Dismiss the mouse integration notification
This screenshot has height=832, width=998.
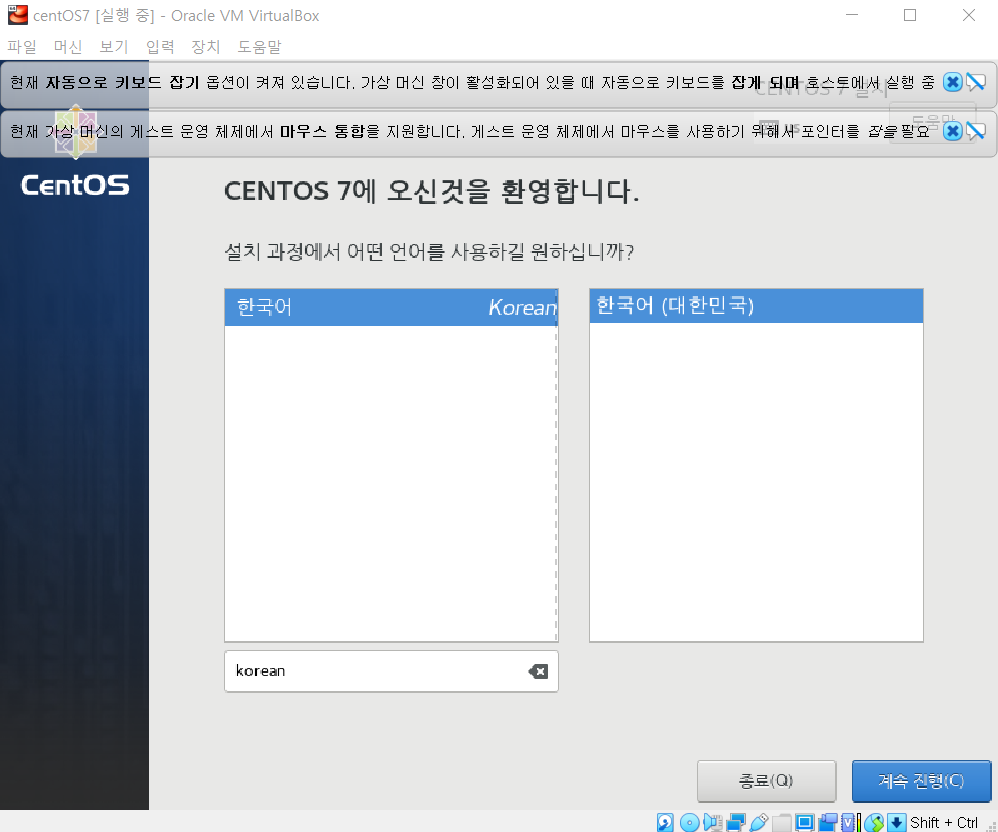(x=952, y=131)
